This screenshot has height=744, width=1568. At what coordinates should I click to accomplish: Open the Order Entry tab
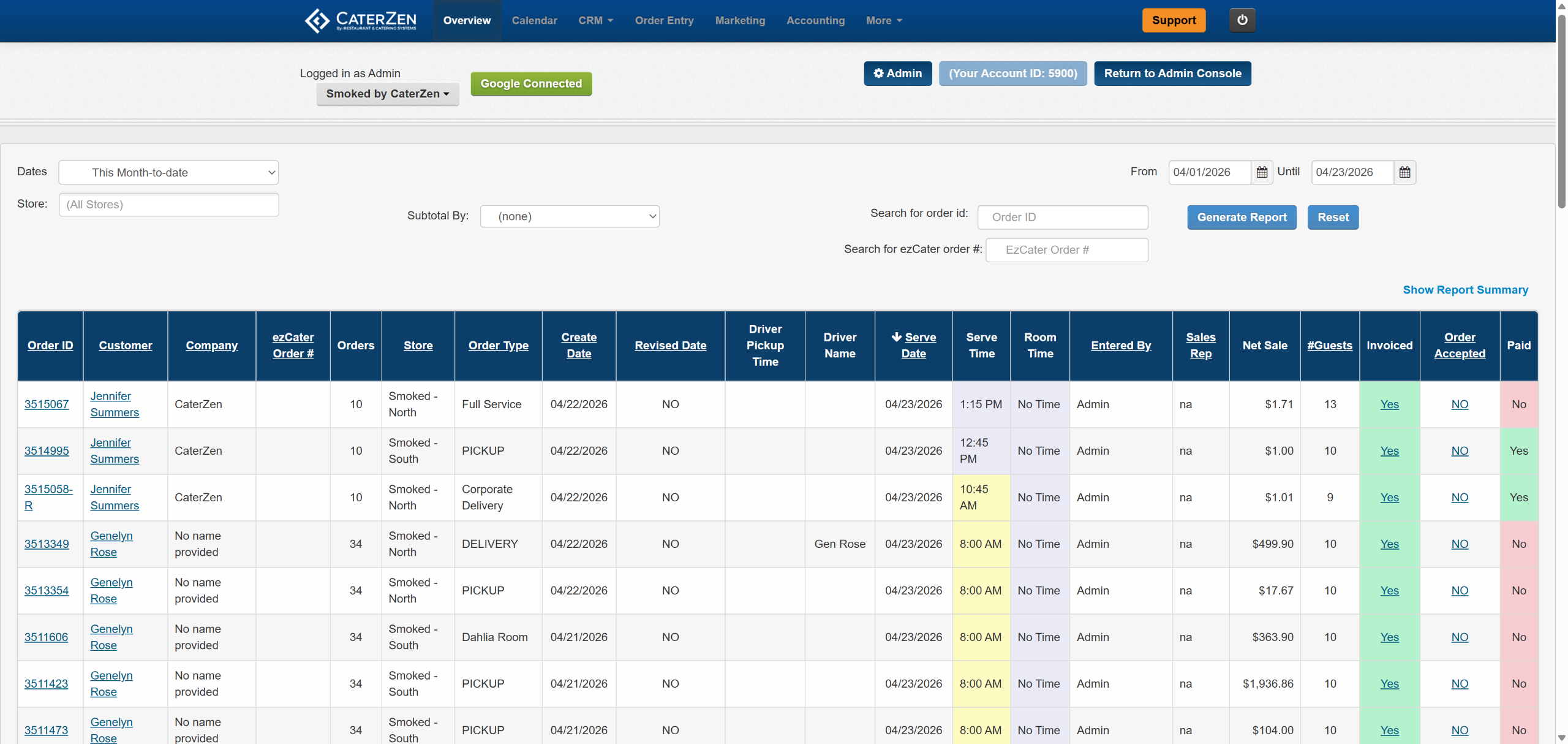point(664,20)
